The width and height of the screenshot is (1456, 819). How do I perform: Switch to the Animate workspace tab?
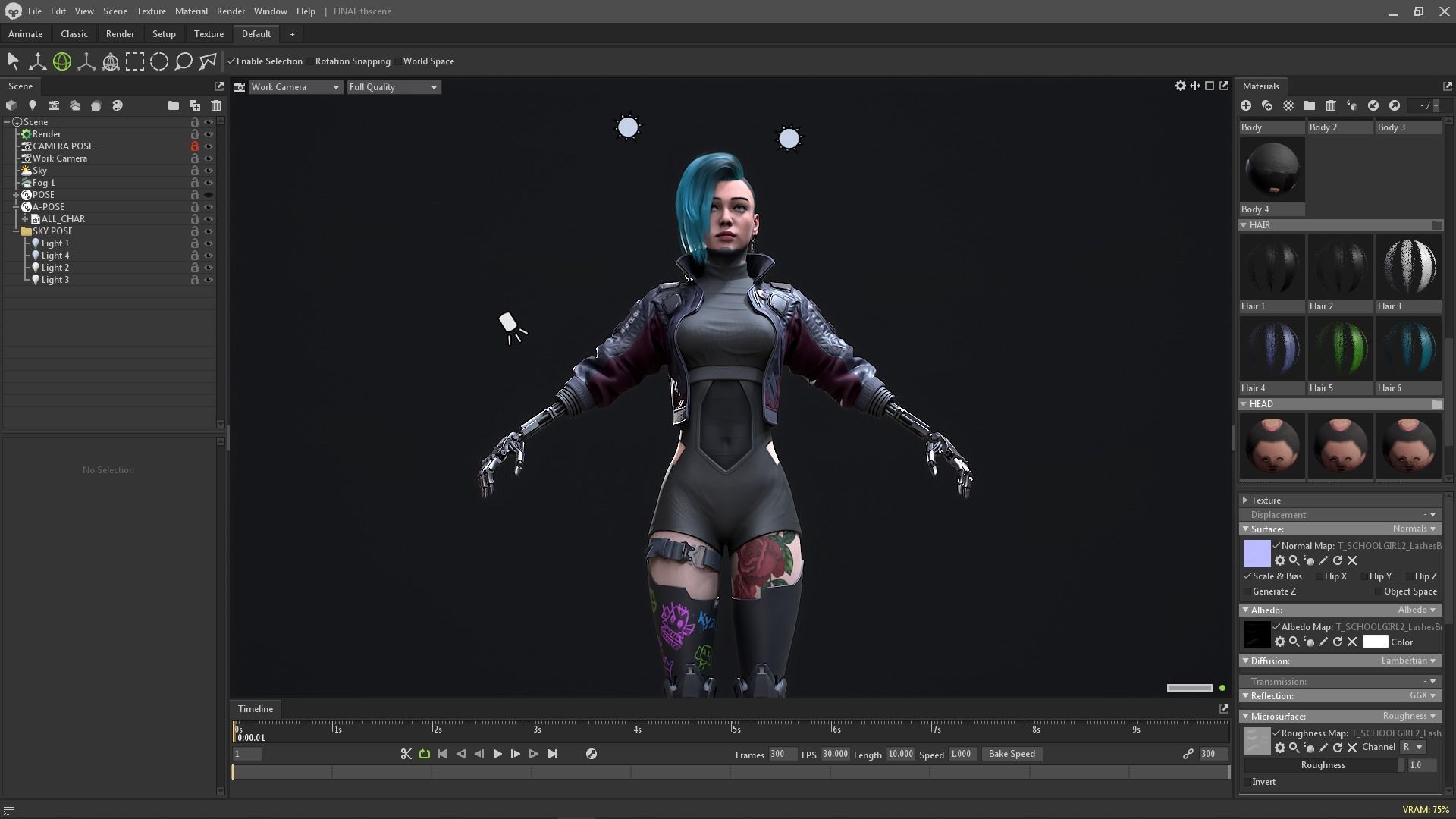pos(25,34)
